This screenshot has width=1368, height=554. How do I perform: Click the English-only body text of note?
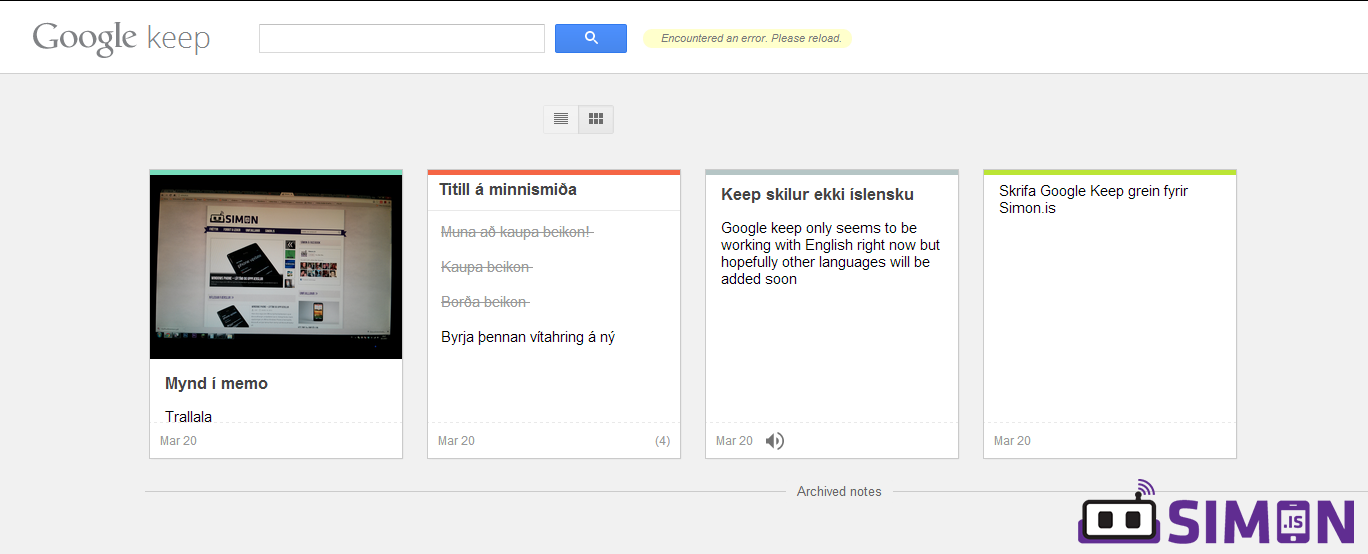[x=831, y=253]
